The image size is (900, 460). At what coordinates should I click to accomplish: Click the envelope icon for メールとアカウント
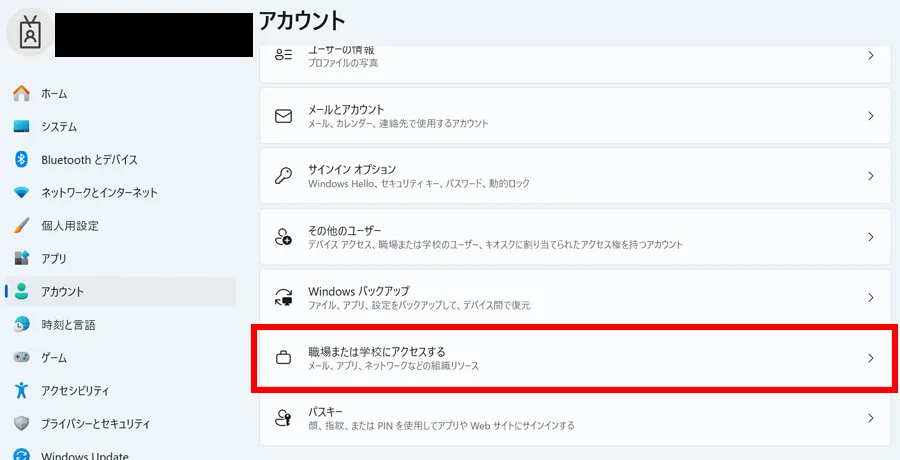283,116
